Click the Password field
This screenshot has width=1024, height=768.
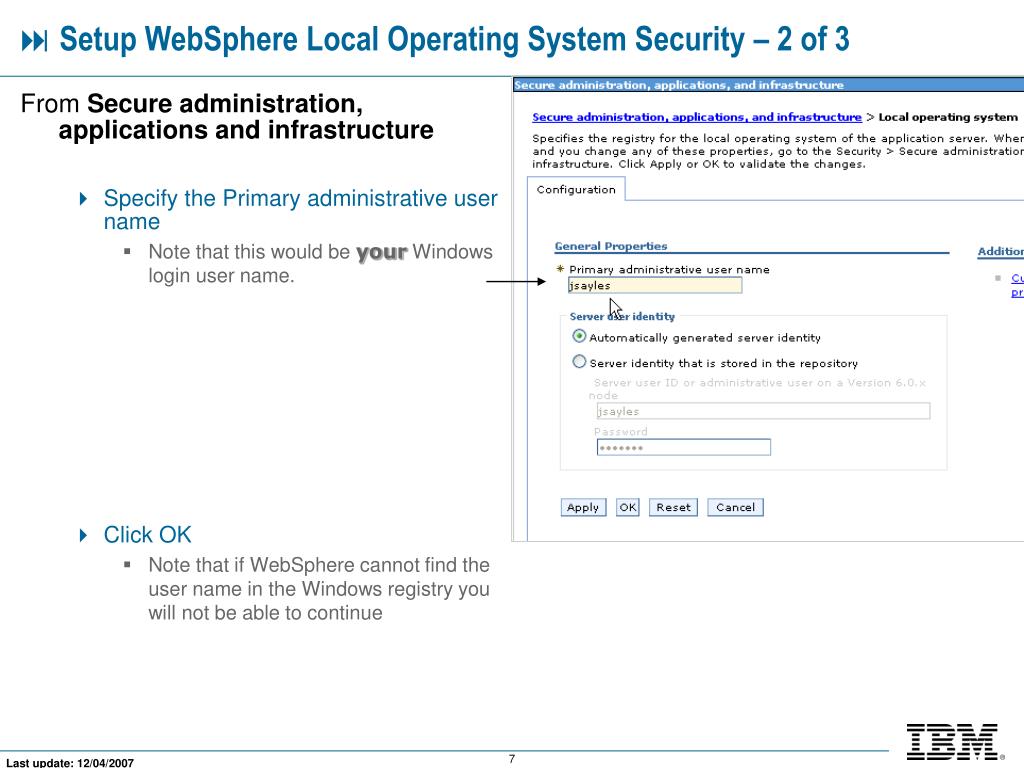(x=683, y=447)
